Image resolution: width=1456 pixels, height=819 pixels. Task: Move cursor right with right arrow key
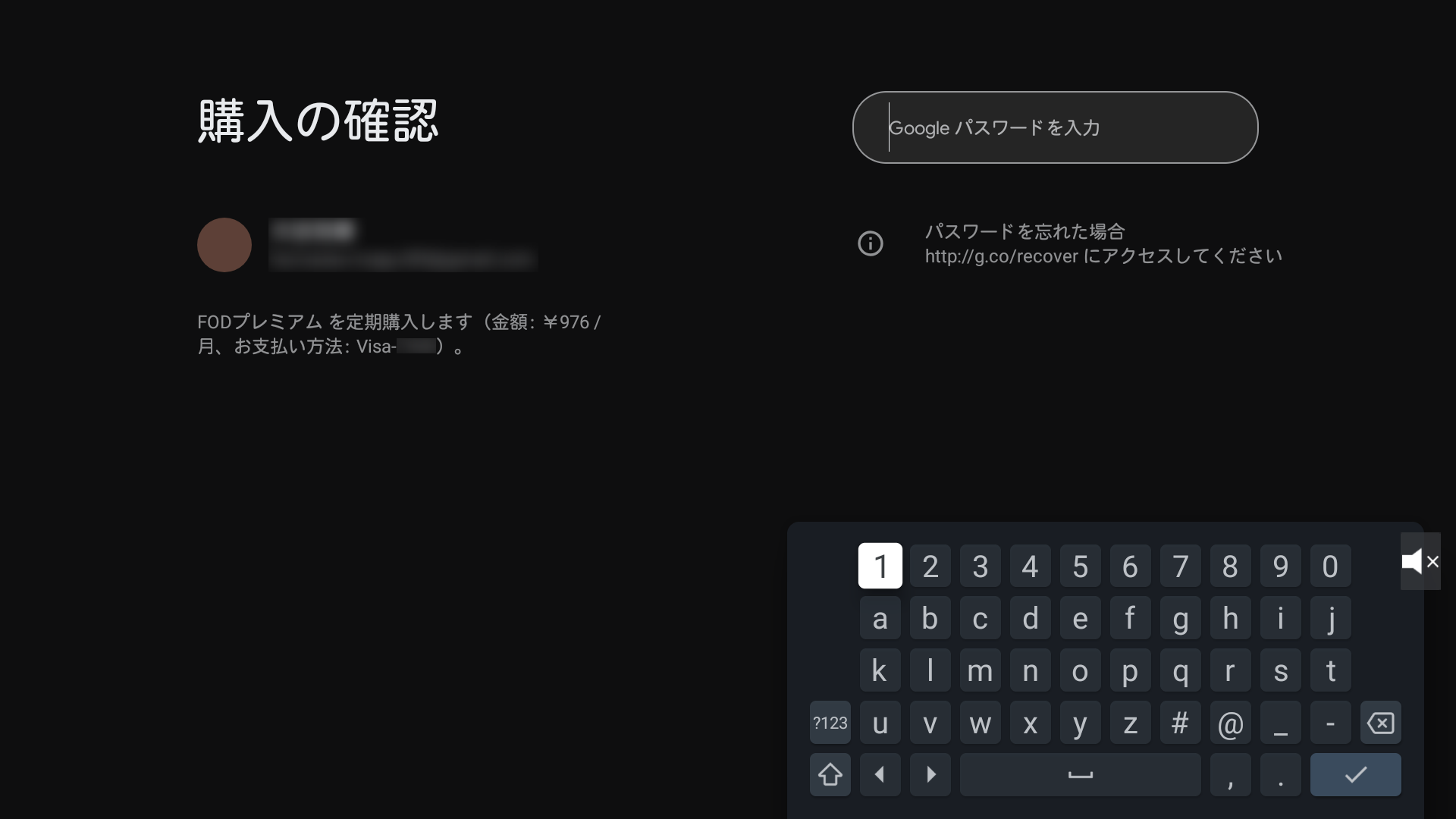pos(930,774)
